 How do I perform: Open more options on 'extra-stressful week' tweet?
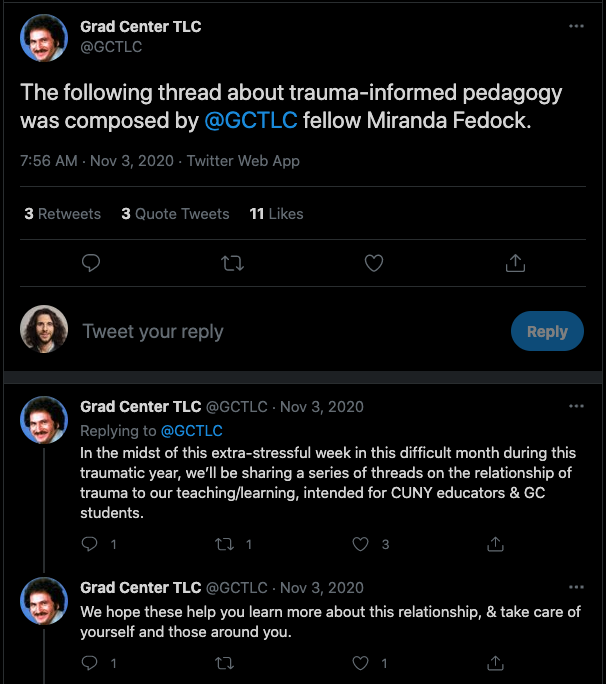click(576, 406)
